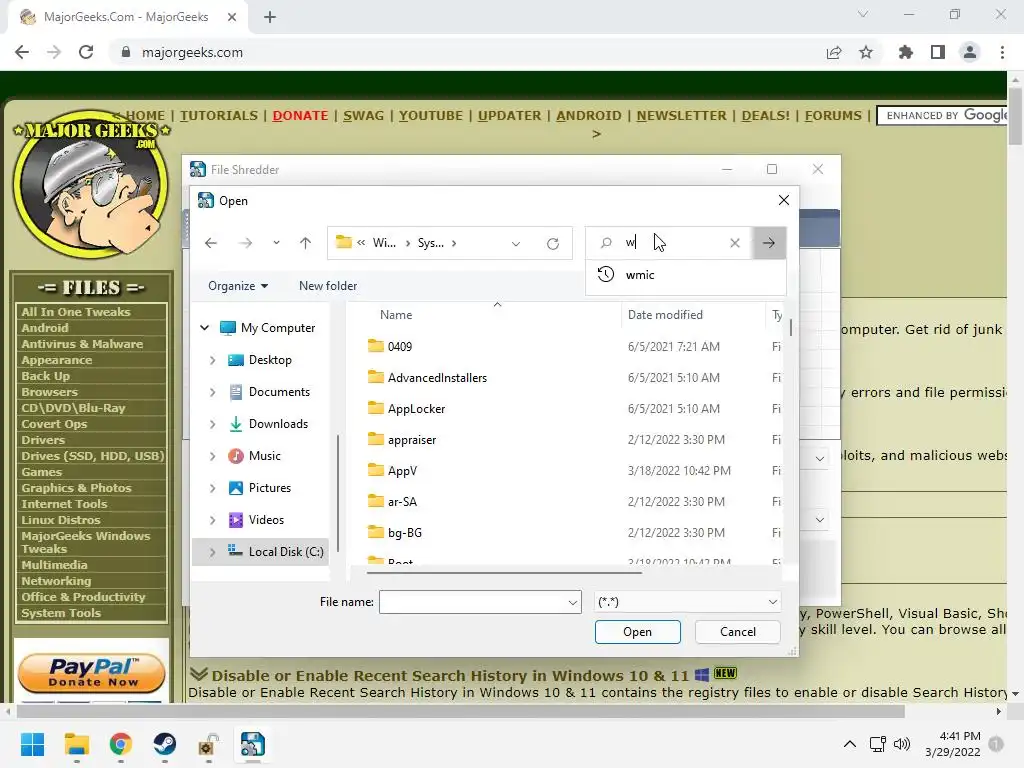Go up one folder level
The width and height of the screenshot is (1024, 768).
click(x=305, y=243)
